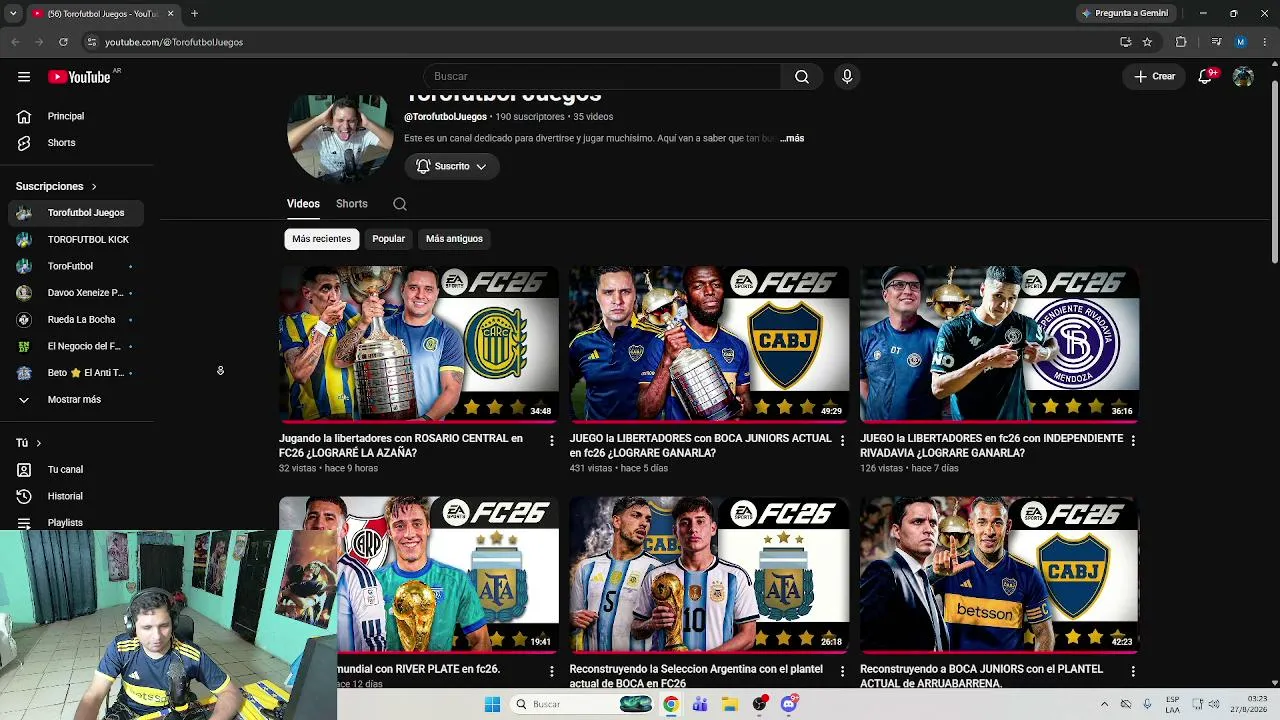Search within the channel using the magnifier
Image resolution: width=1280 pixels, height=720 pixels.
tap(400, 204)
